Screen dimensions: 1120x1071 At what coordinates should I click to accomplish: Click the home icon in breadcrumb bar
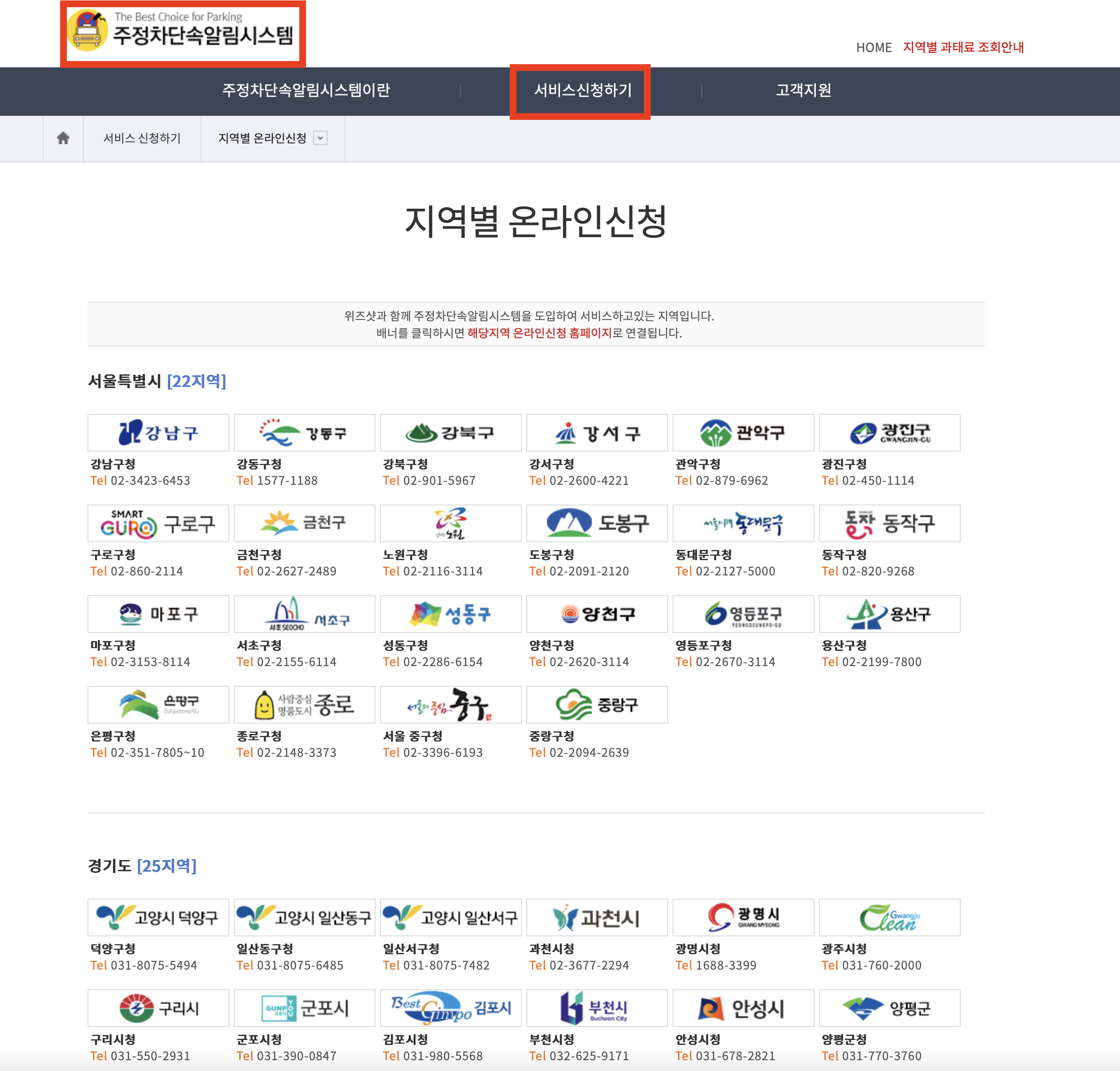click(x=63, y=138)
